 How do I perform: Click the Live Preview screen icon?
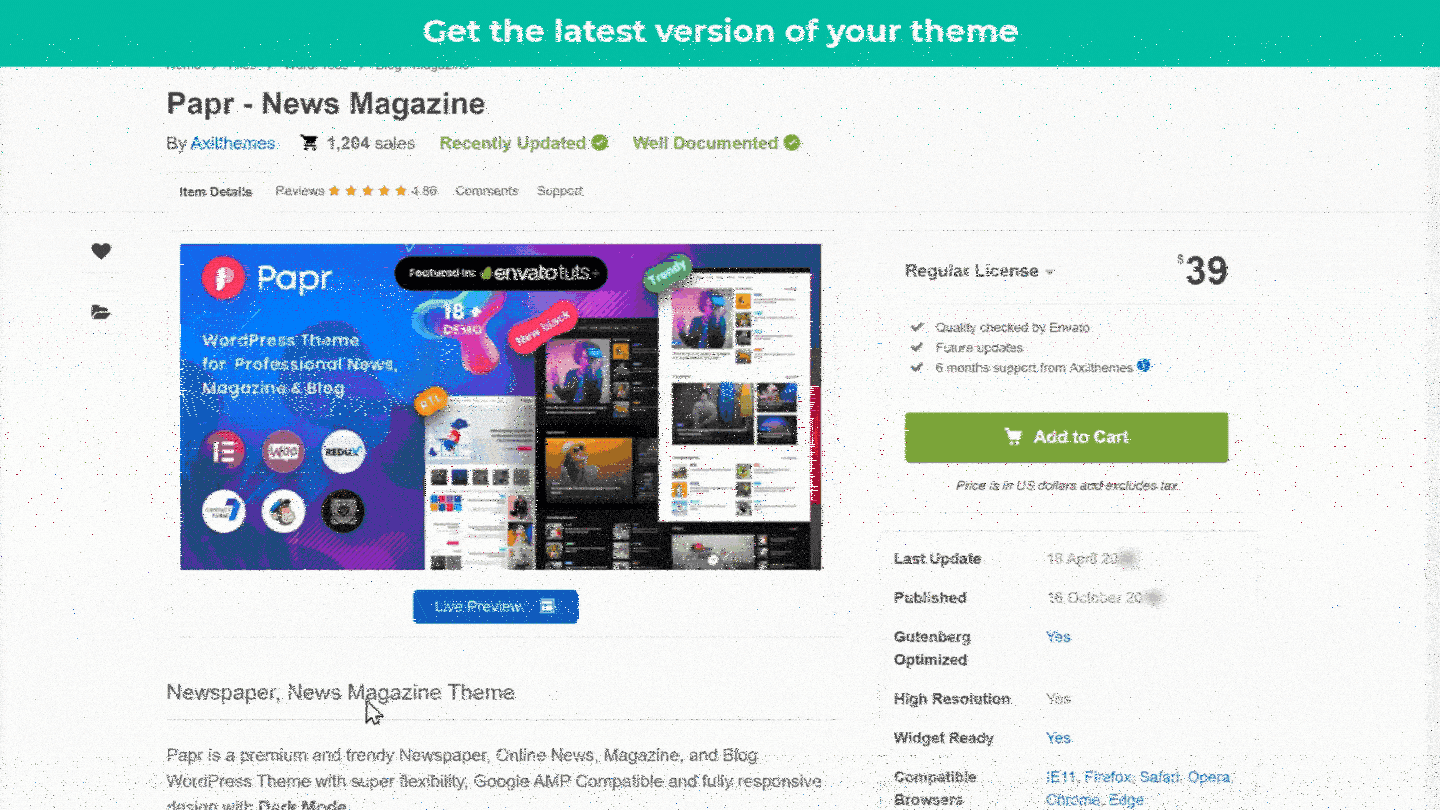(547, 606)
